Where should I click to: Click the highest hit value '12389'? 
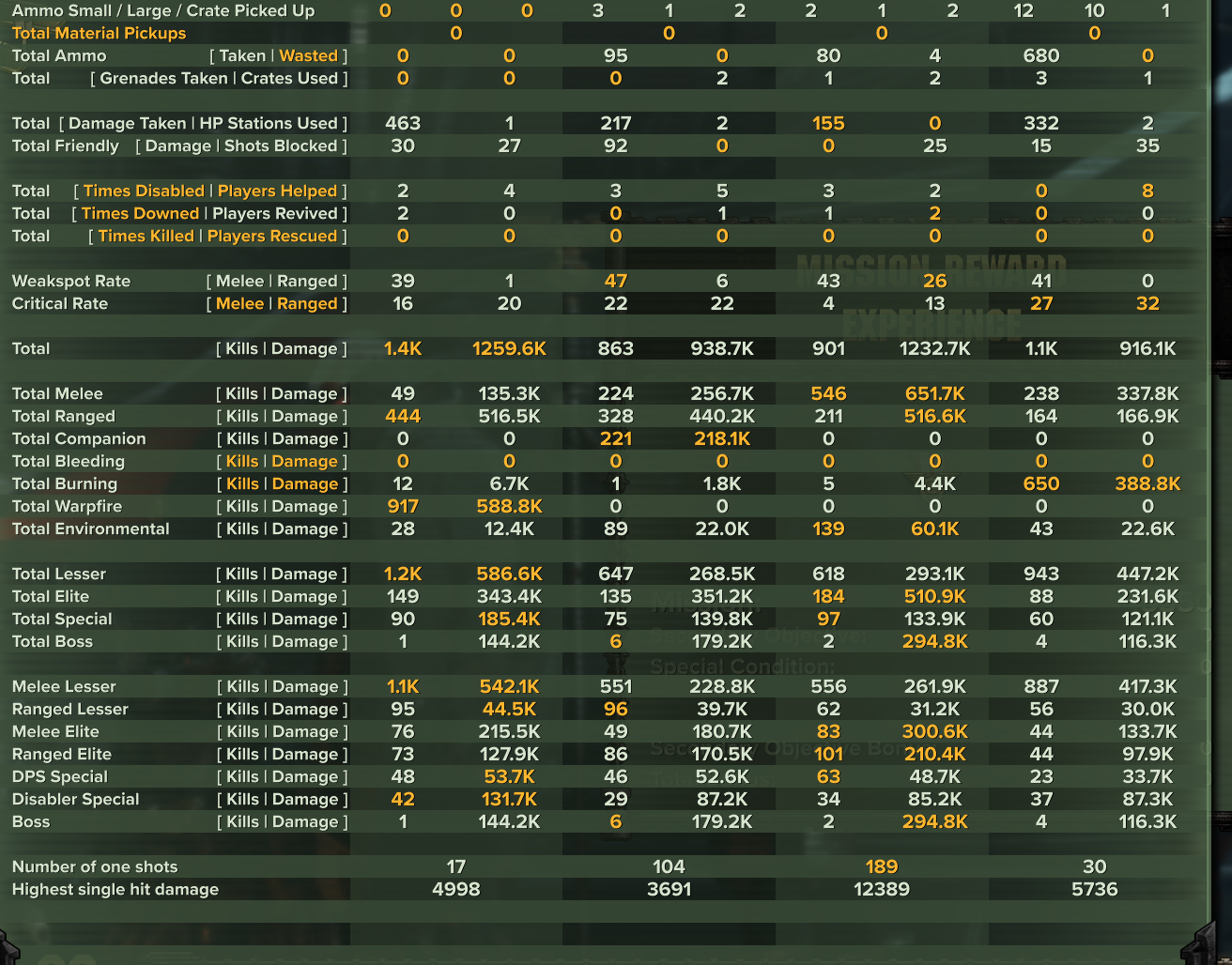(882, 889)
